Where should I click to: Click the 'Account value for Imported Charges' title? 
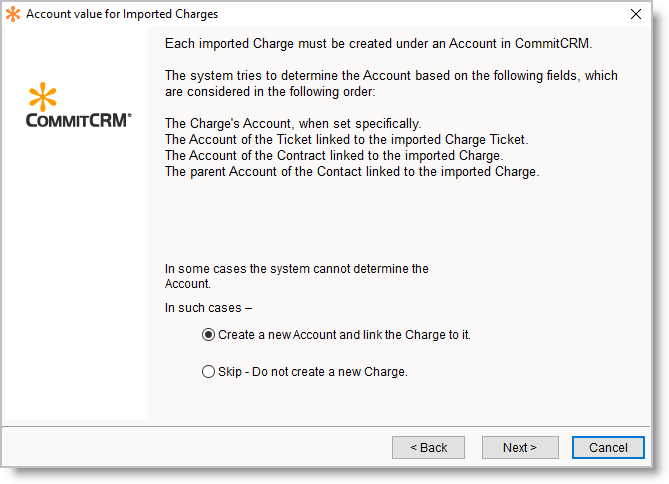coord(121,14)
